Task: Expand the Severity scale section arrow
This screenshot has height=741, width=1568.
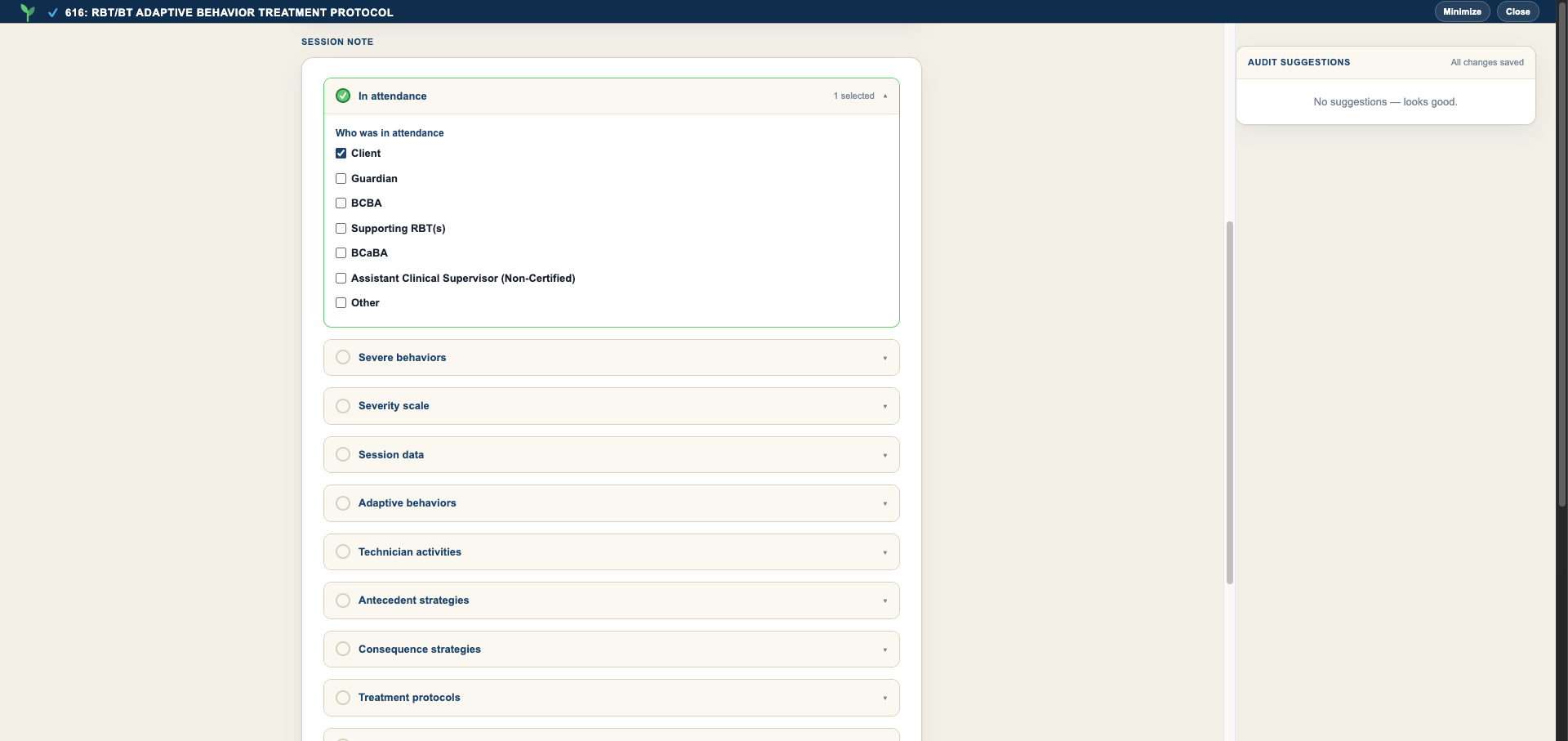Action: (885, 406)
